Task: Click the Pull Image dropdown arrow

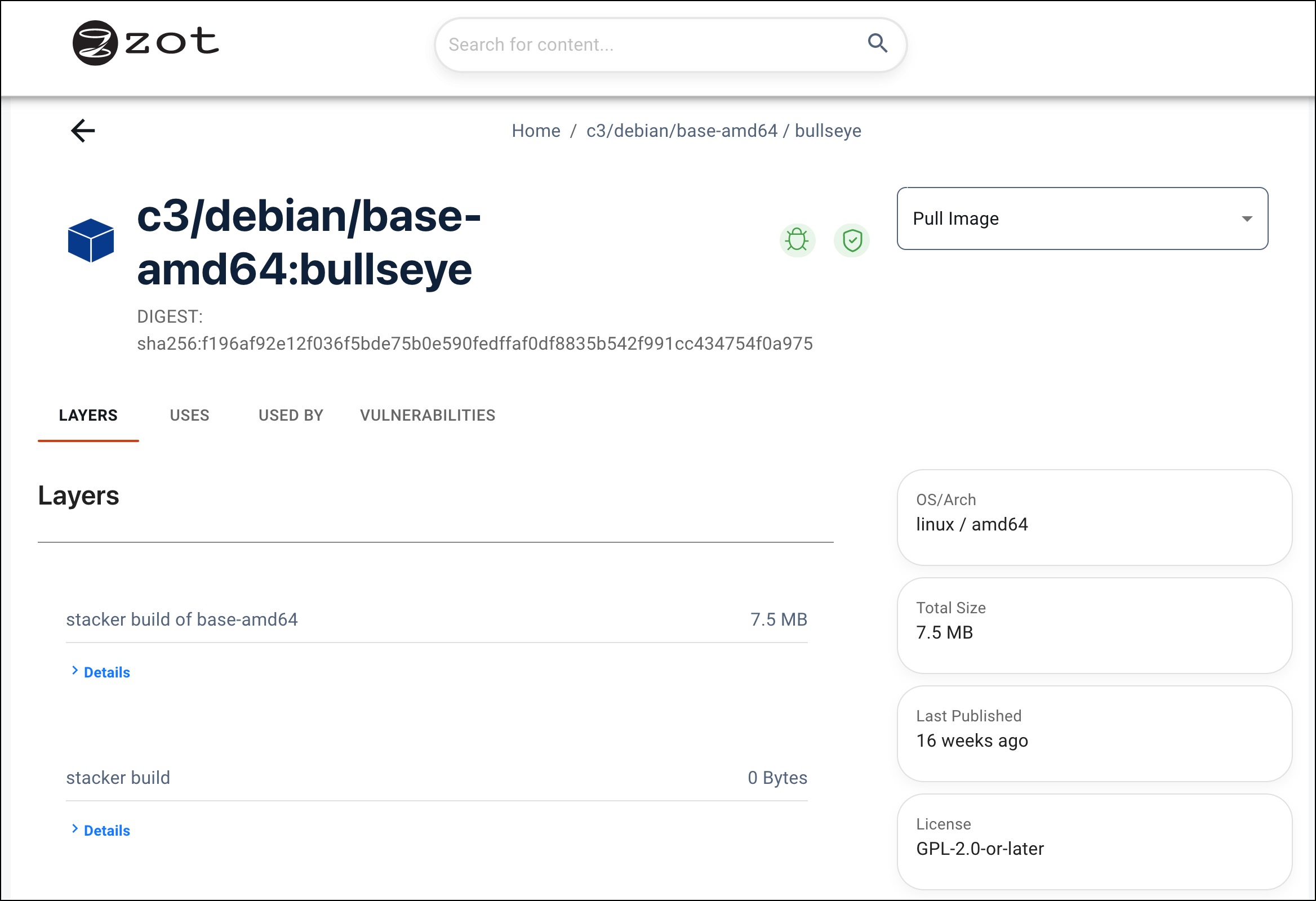Action: pyautogui.click(x=1246, y=218)
